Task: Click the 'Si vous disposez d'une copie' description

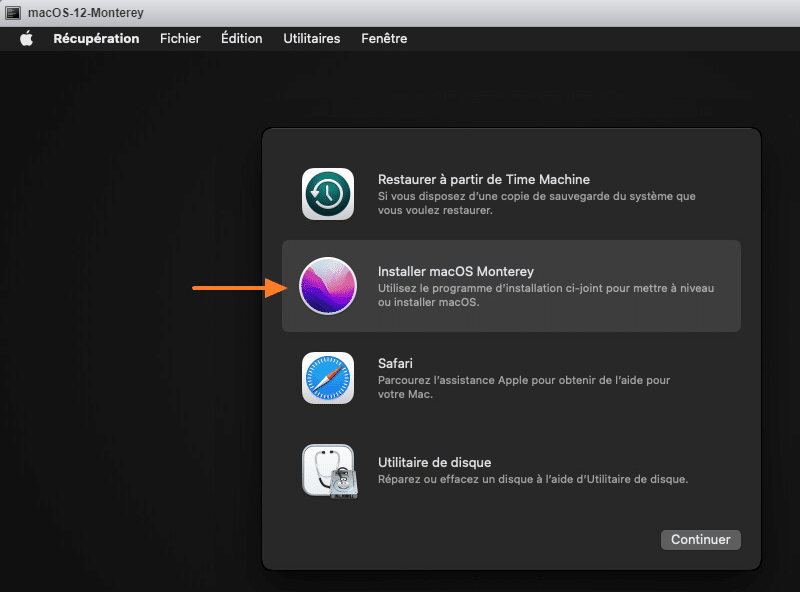Action: (536, 203)
